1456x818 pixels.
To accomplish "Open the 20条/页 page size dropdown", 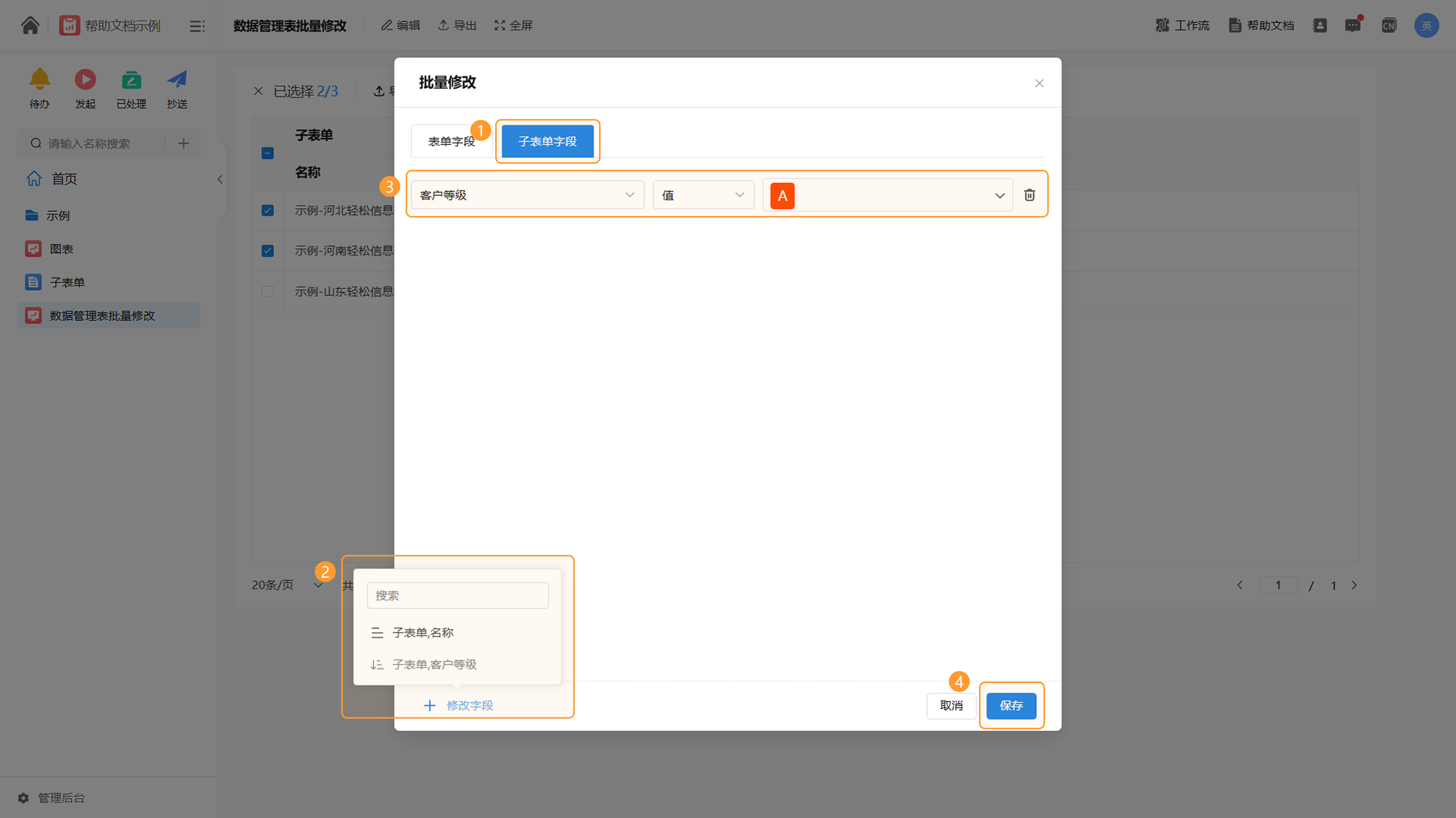I will [287, 585].
